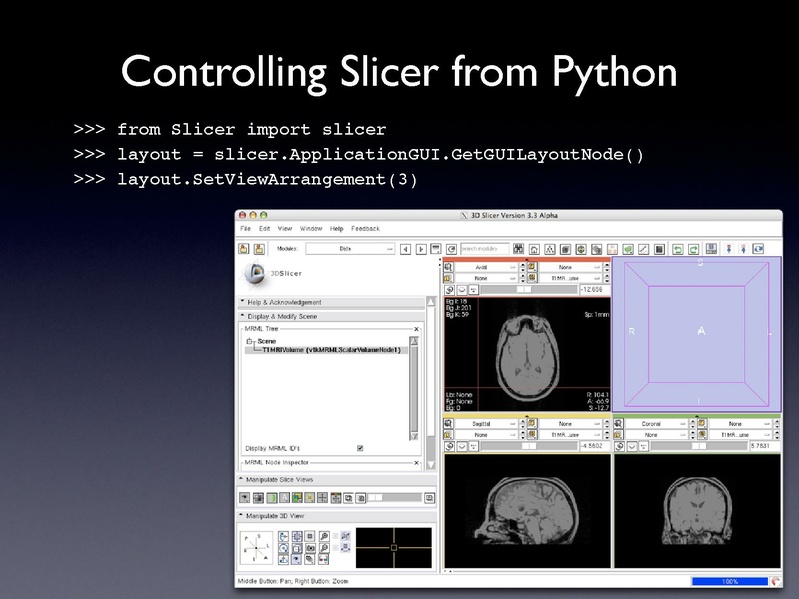The width and height of the screenshot is (799, 599).
Task: Click the Home module icon
Action: coord(534,249)
